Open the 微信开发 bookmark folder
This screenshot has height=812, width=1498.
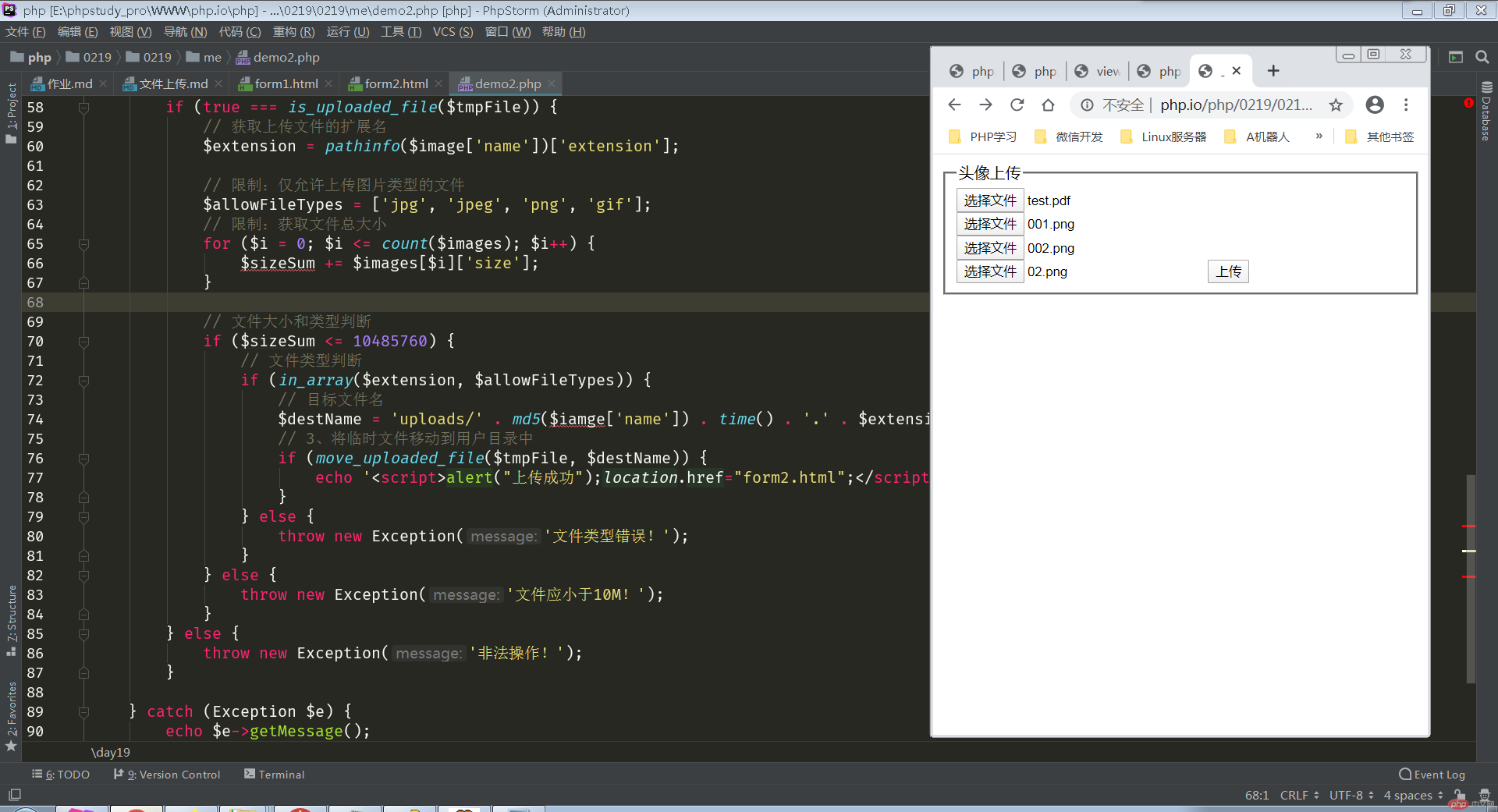point(1069,137)
